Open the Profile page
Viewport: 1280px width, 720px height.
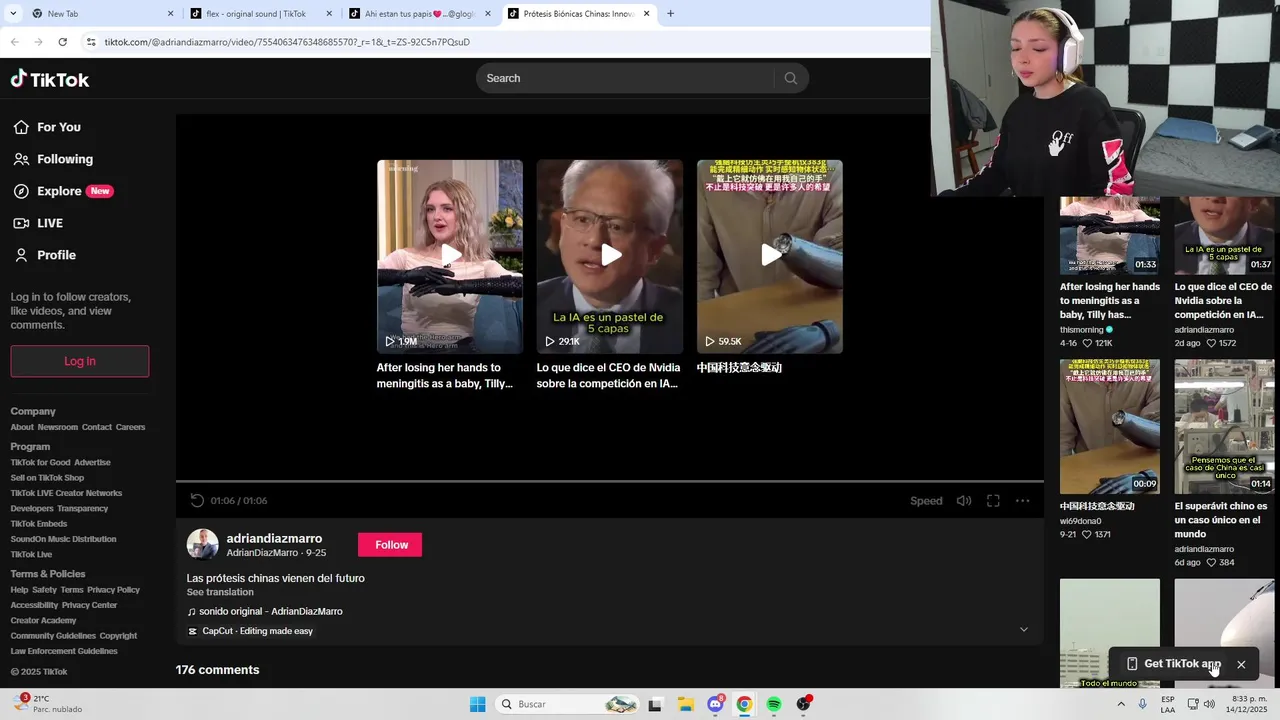point(44,255)
